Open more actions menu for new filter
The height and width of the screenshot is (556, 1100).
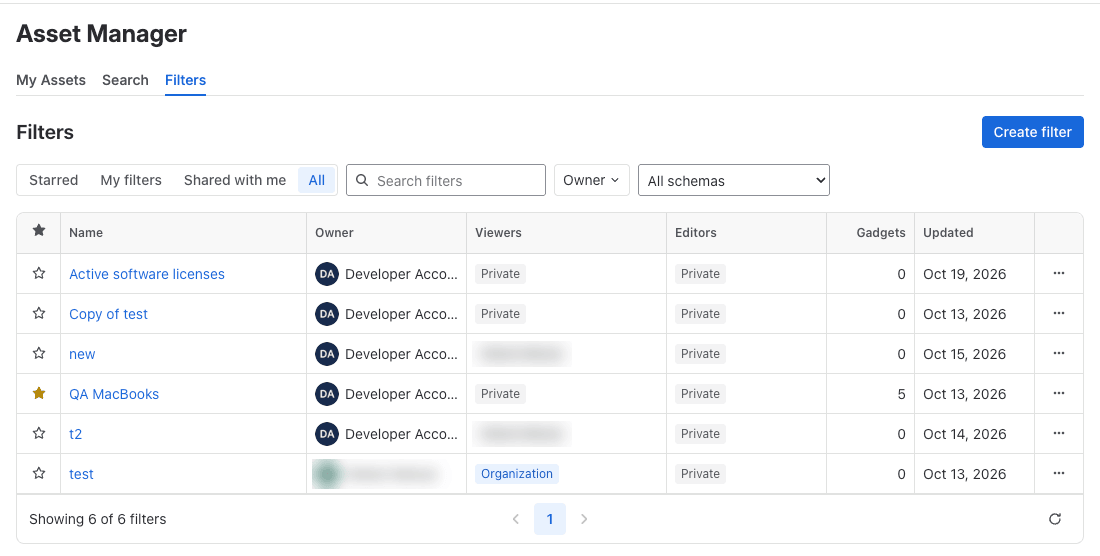(x=1059, y=353)
